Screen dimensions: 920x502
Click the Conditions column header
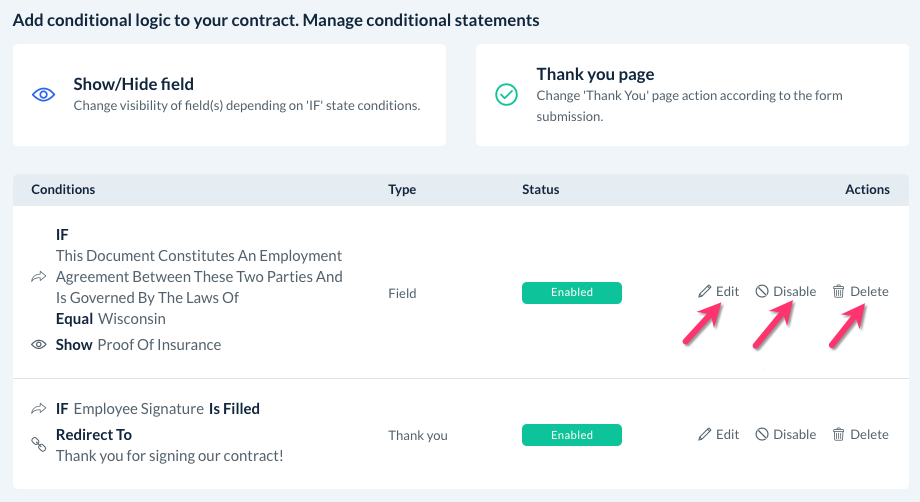63,190
